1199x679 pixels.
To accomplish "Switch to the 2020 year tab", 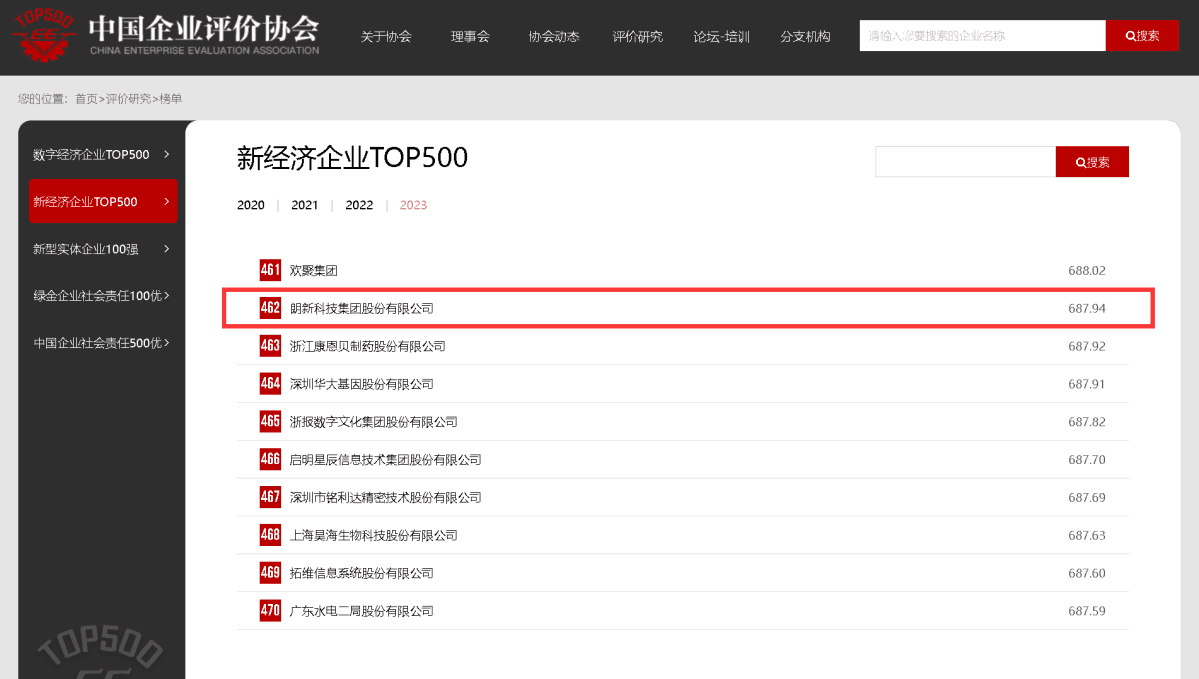I will click(x=251, y=205).
